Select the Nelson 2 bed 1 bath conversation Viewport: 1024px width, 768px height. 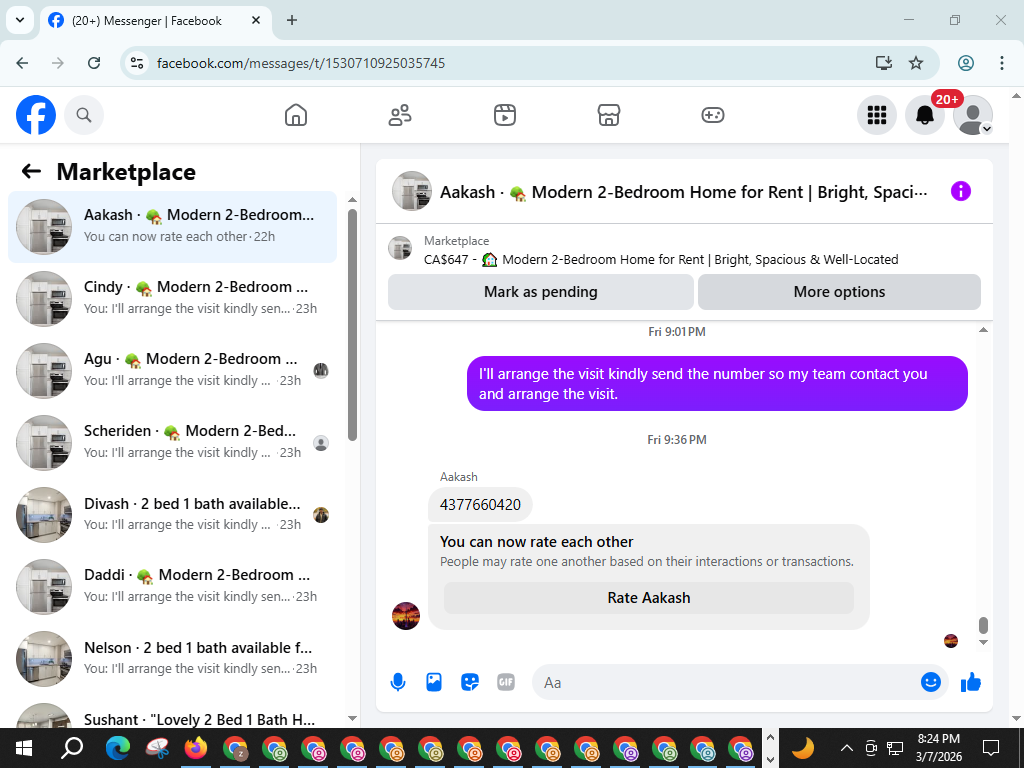(x=172, y=658)
